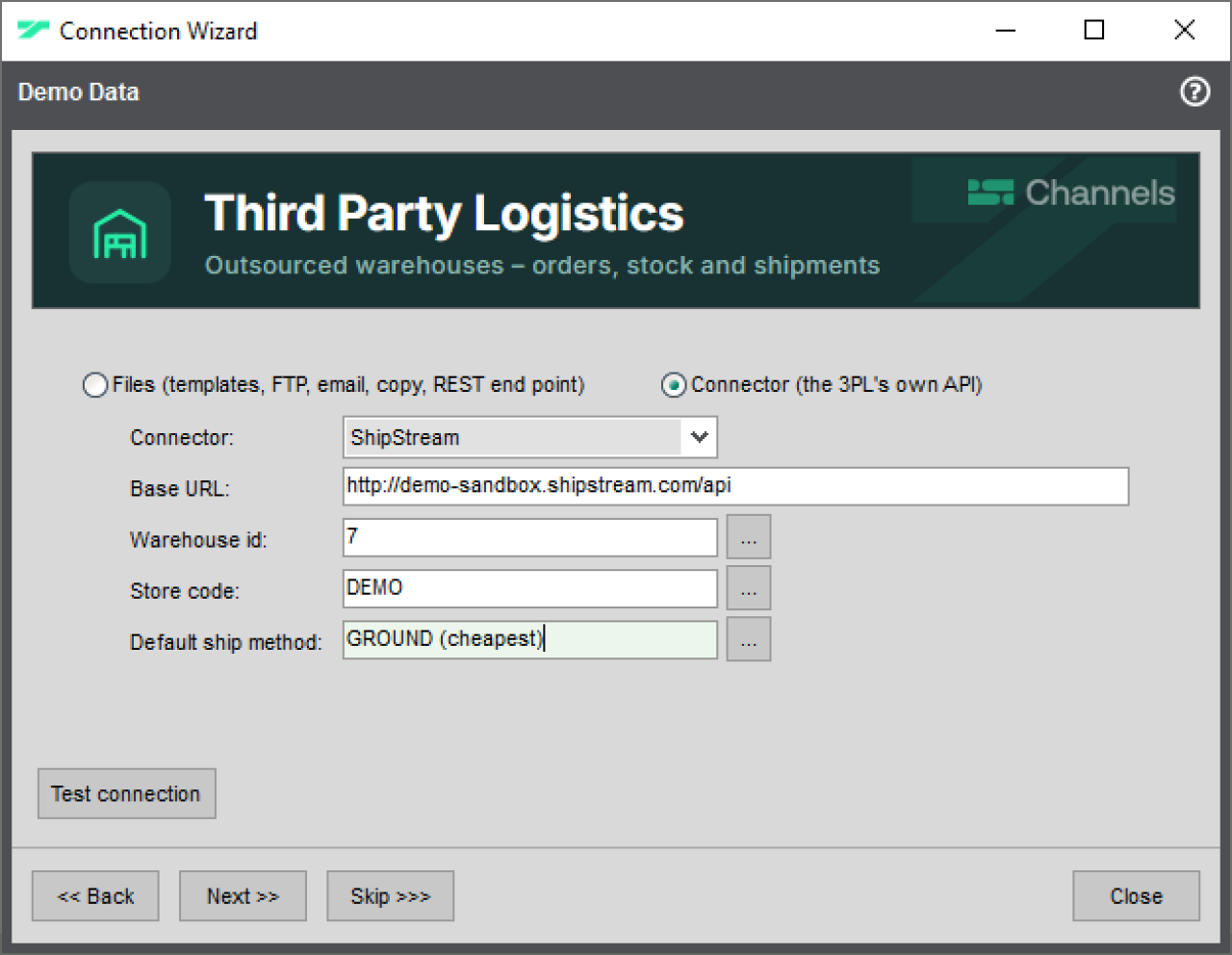Click the 'Demo Data' header text
The width and height of the screenshot is (1232, 955).
pos(79,92)
